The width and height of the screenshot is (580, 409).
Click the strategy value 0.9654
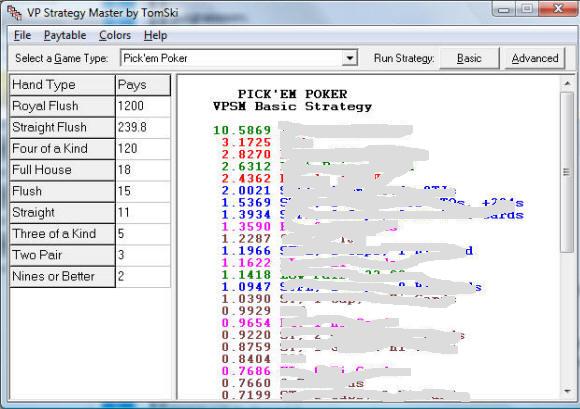pos(246,323)
